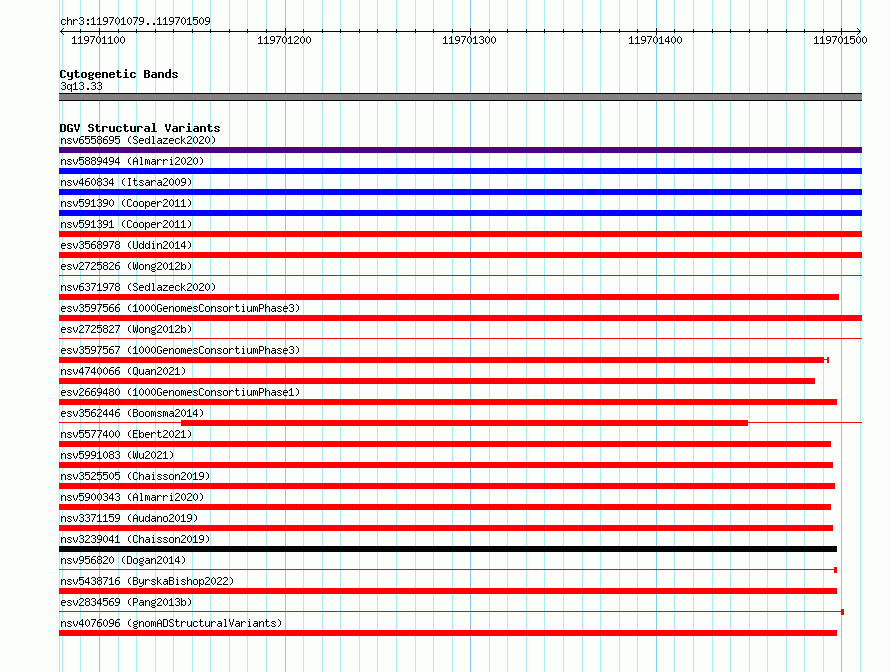Viewport: 890px width, 672px height.
Task: Click ruler position 119701100
Action: [x=98, y=40]
